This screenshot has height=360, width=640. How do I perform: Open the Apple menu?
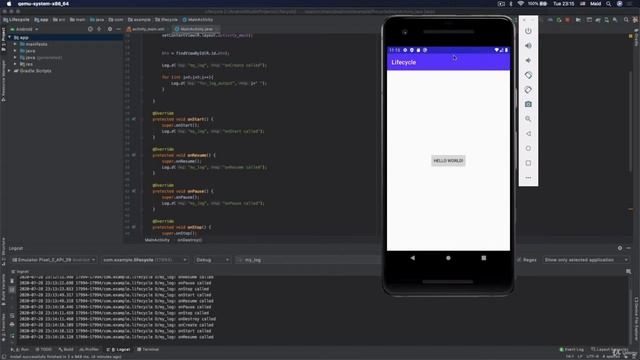click(9, 4)
